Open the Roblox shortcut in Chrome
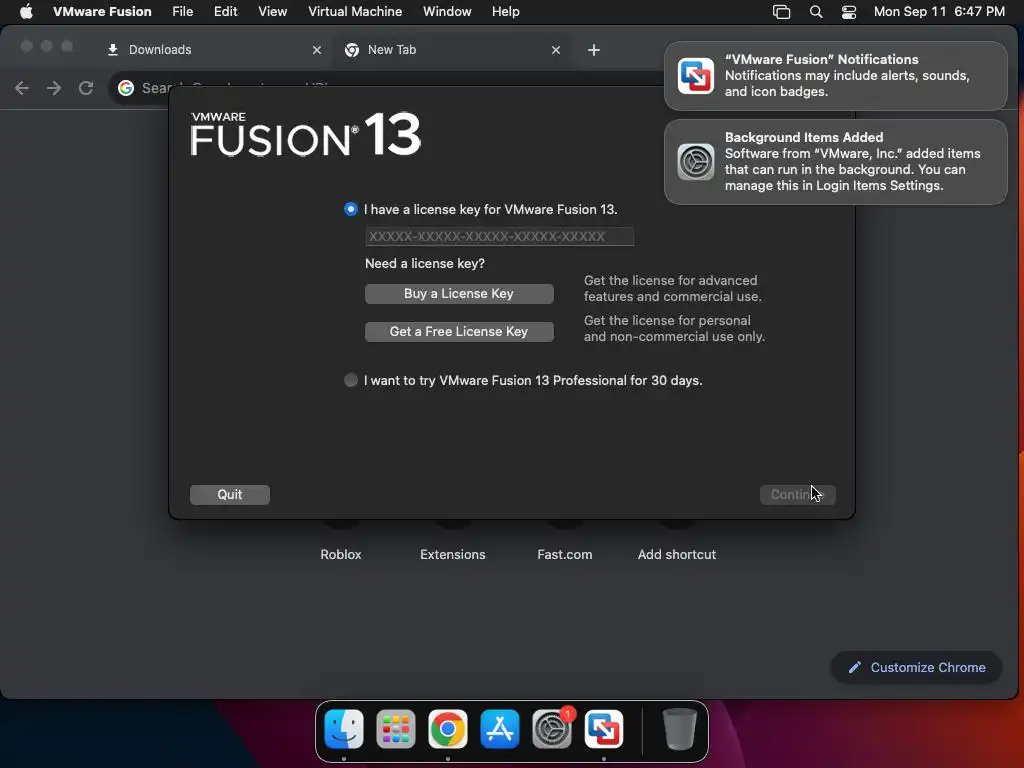Screen dimensions: 1024x768 [x=341, y=554]
